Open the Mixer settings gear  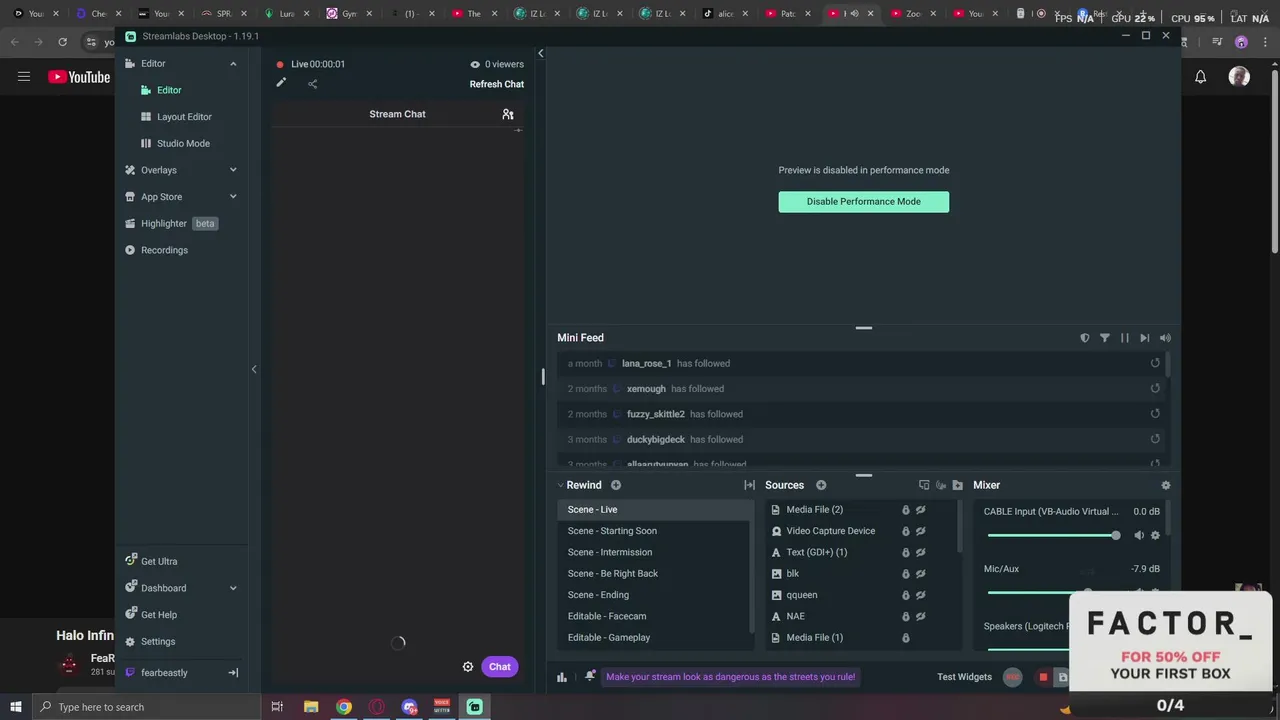click(1165, 485)
